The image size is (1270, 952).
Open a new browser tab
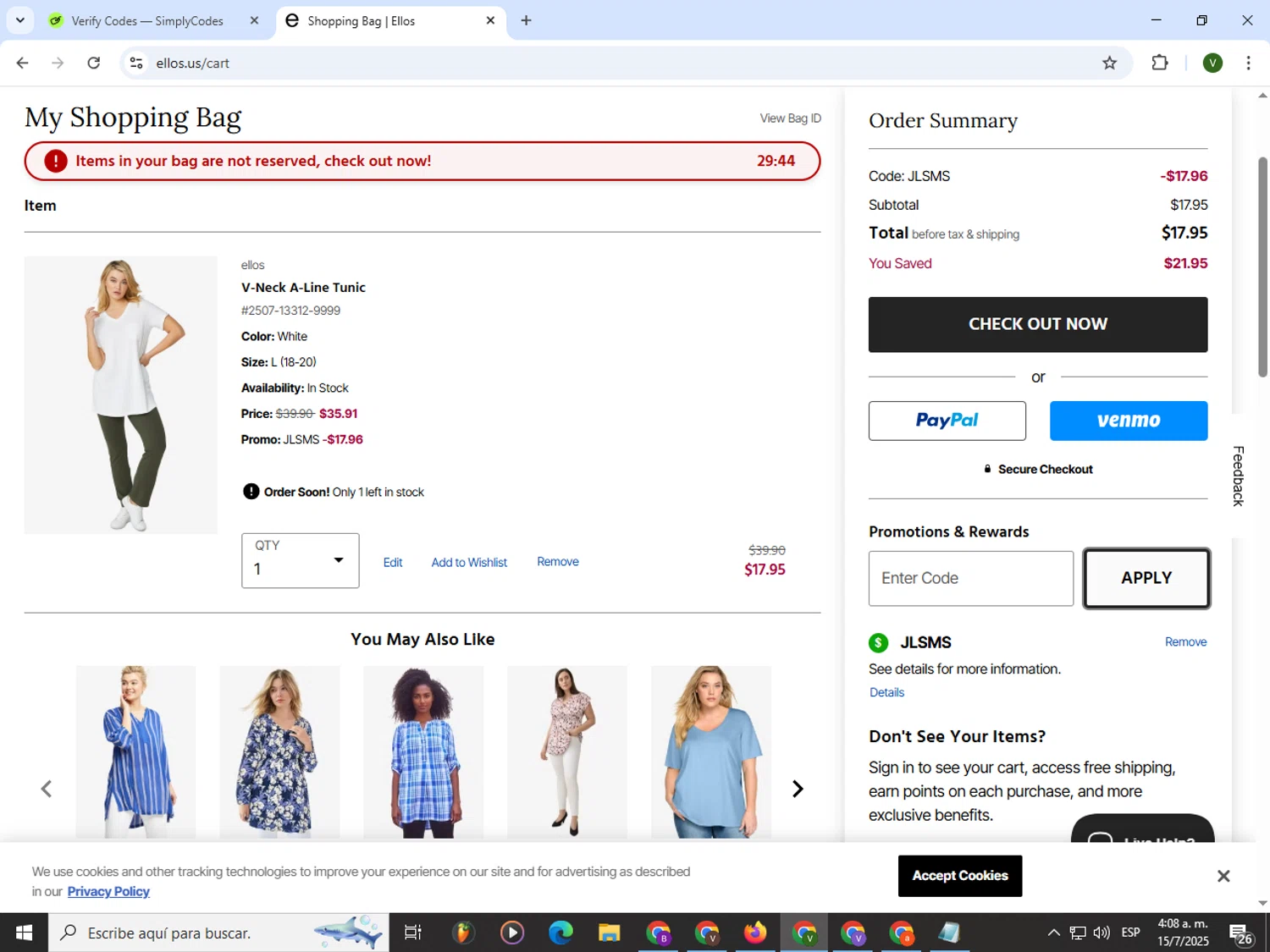[526, 20]
